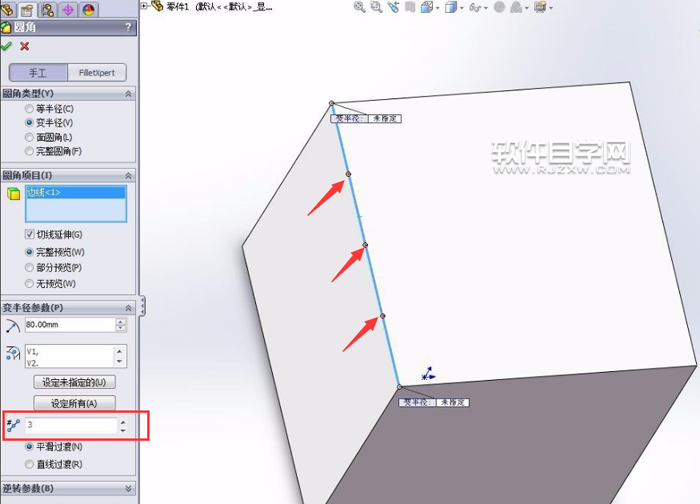Move down through the attached radii list
Image resolution: width=700 pixels, height=504 pixels.
120,362
